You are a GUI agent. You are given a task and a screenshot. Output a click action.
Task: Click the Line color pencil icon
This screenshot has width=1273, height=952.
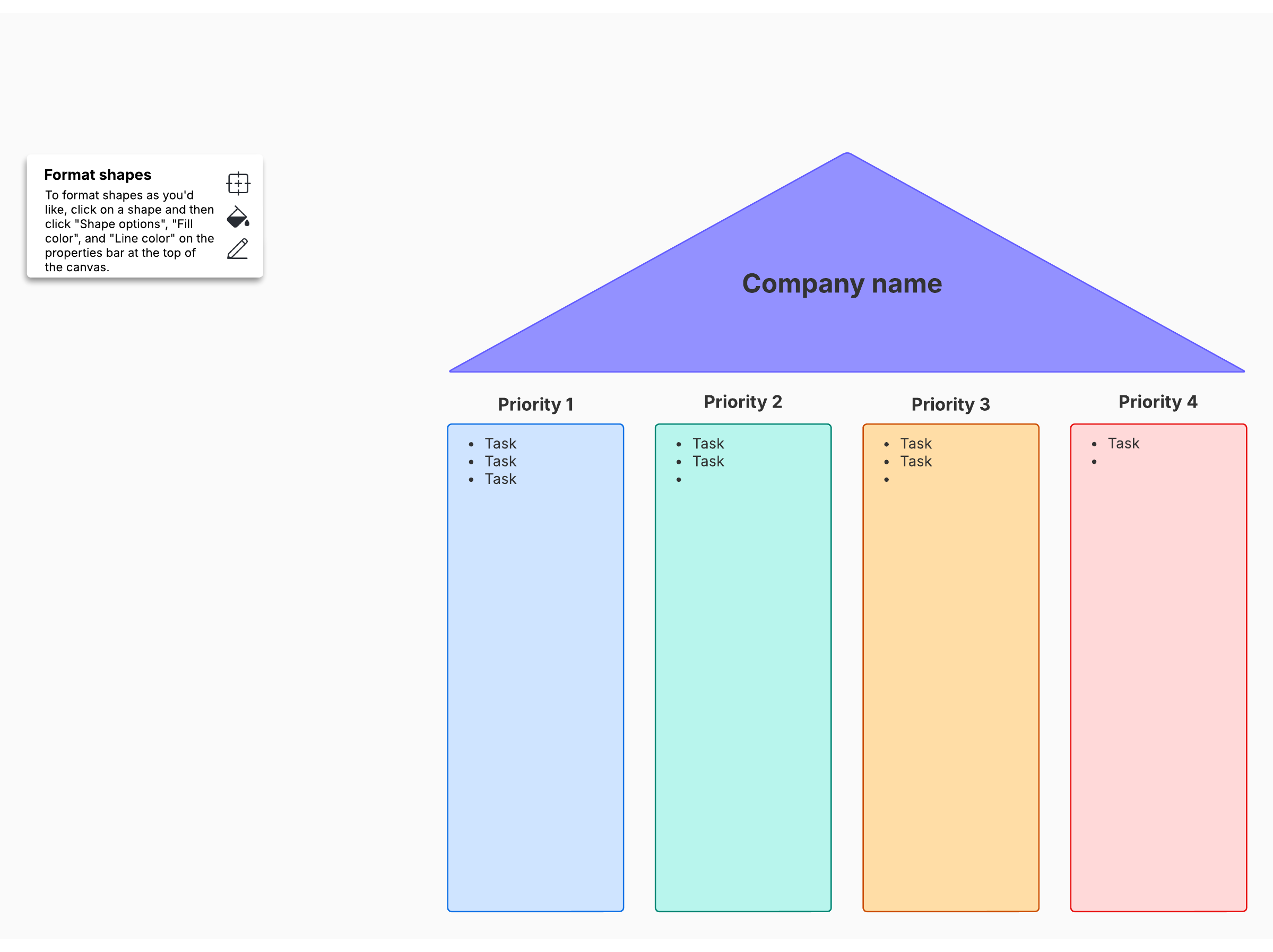click(238, 249)
